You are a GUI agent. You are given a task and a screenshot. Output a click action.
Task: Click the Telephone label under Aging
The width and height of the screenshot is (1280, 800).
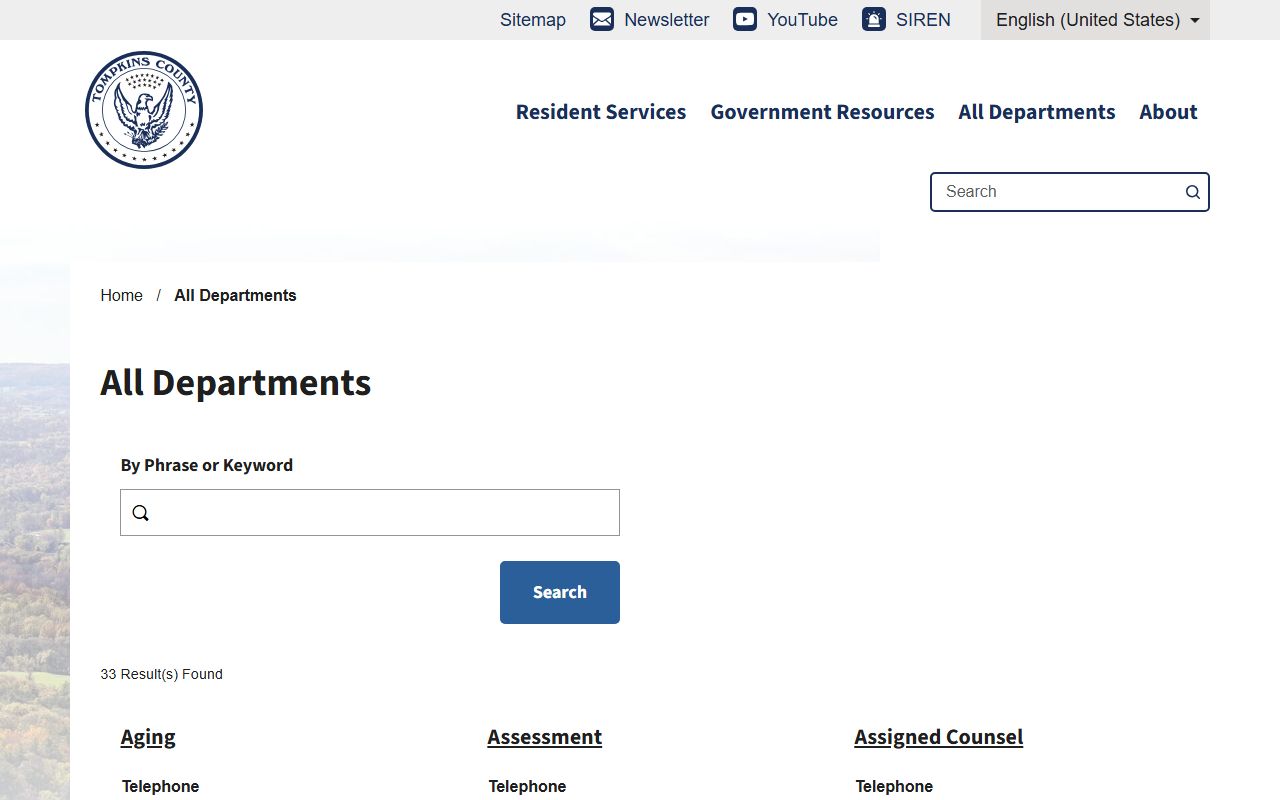coord(161,786)
